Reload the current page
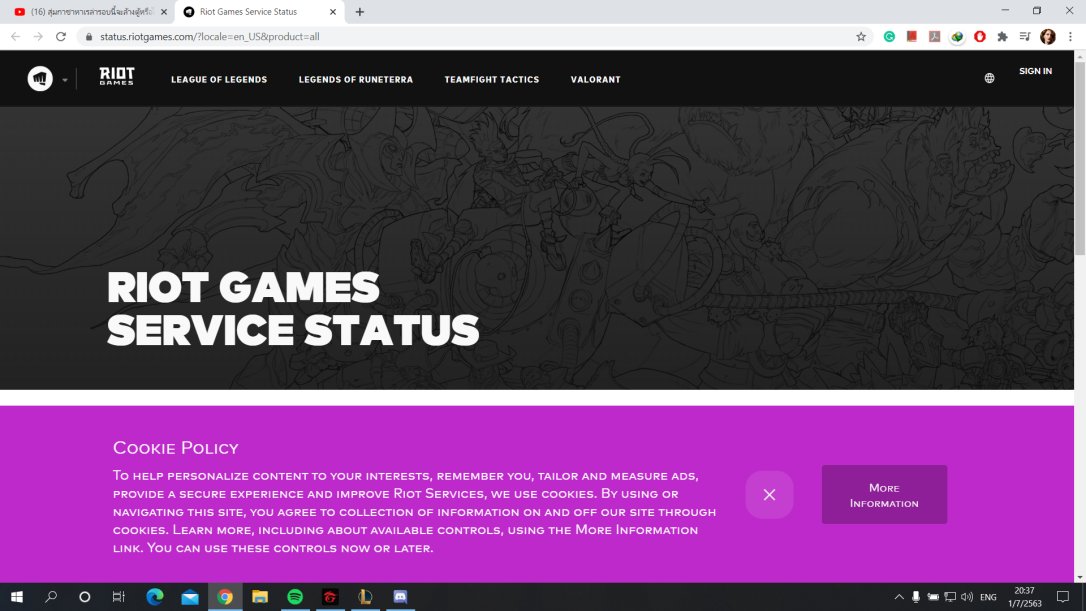 (61, 37)
